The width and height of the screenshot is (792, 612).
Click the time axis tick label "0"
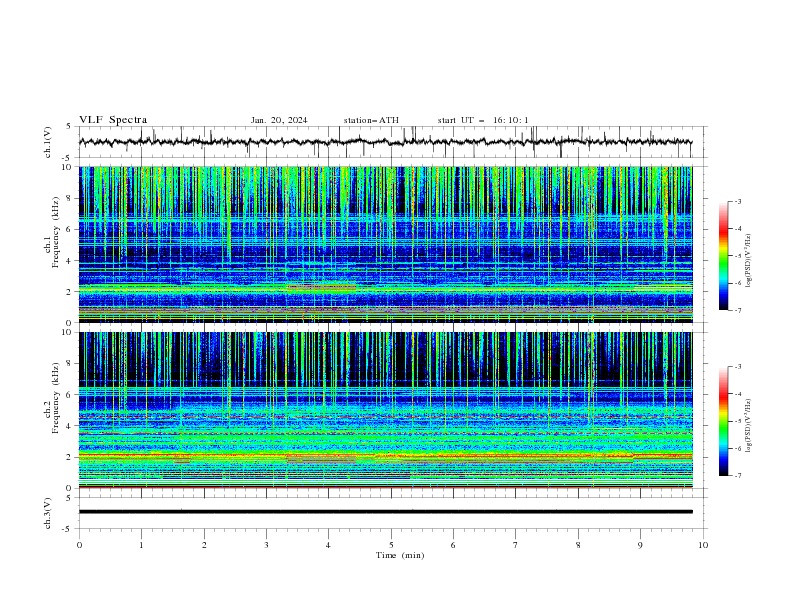[79, 545]
